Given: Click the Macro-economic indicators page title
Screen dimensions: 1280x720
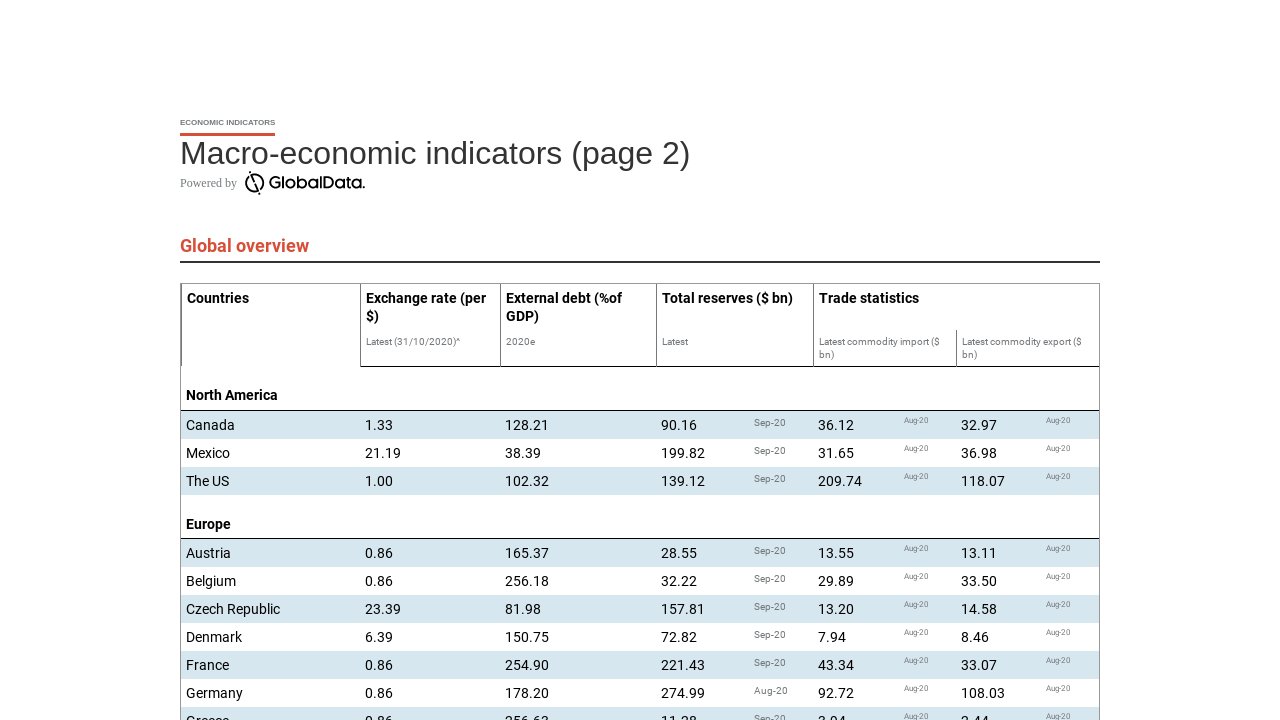Looking at the screenshot, I should pos(434,153).
